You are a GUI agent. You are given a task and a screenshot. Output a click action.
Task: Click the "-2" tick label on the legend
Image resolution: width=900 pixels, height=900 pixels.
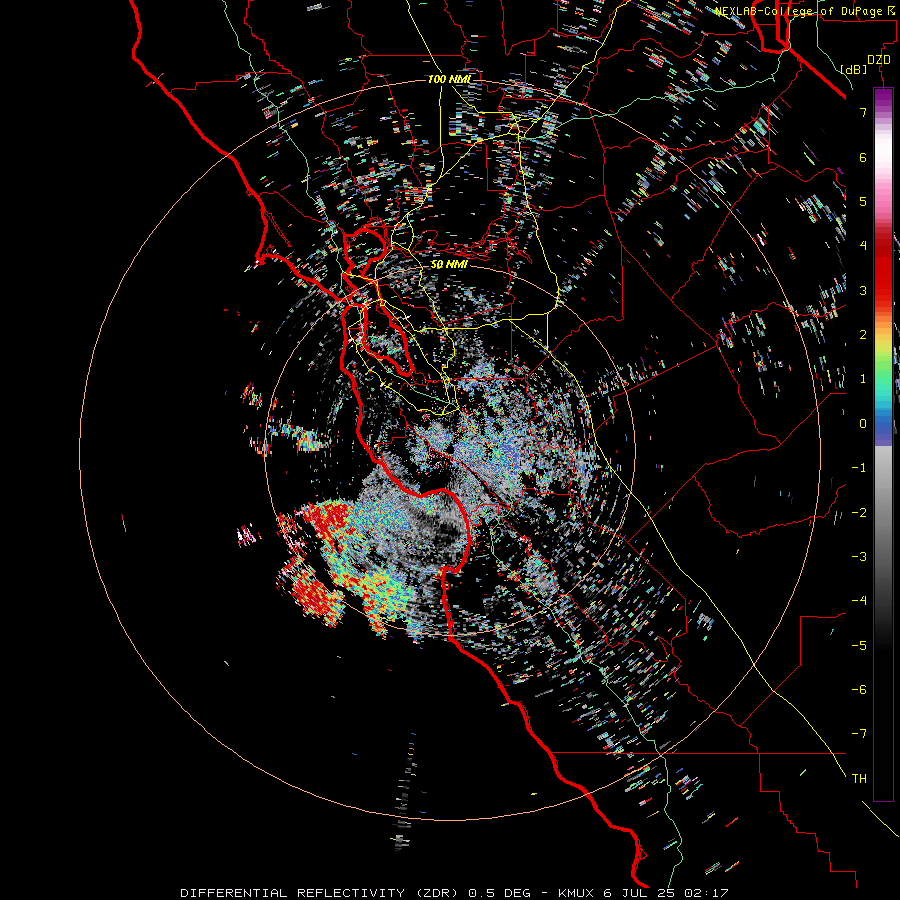859,512
